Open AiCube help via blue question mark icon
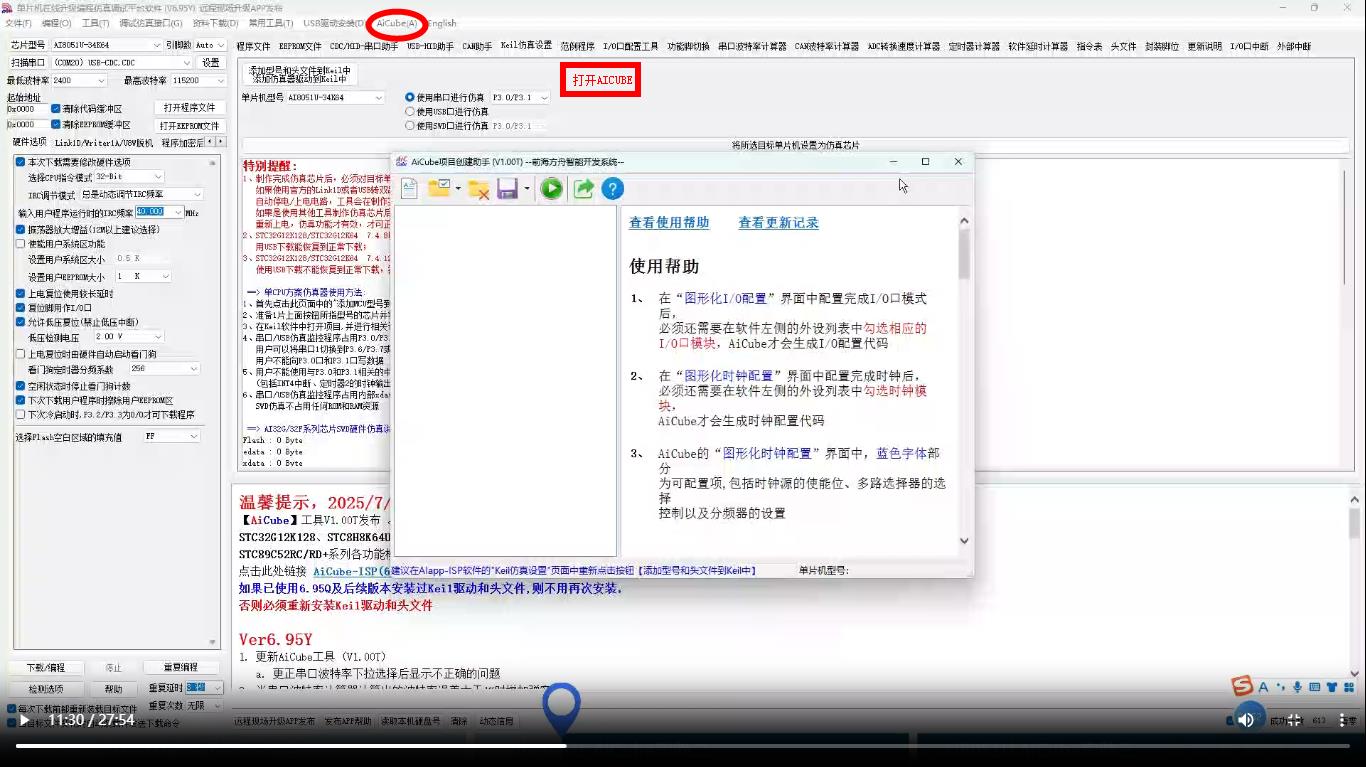 [x=612, y=188]
